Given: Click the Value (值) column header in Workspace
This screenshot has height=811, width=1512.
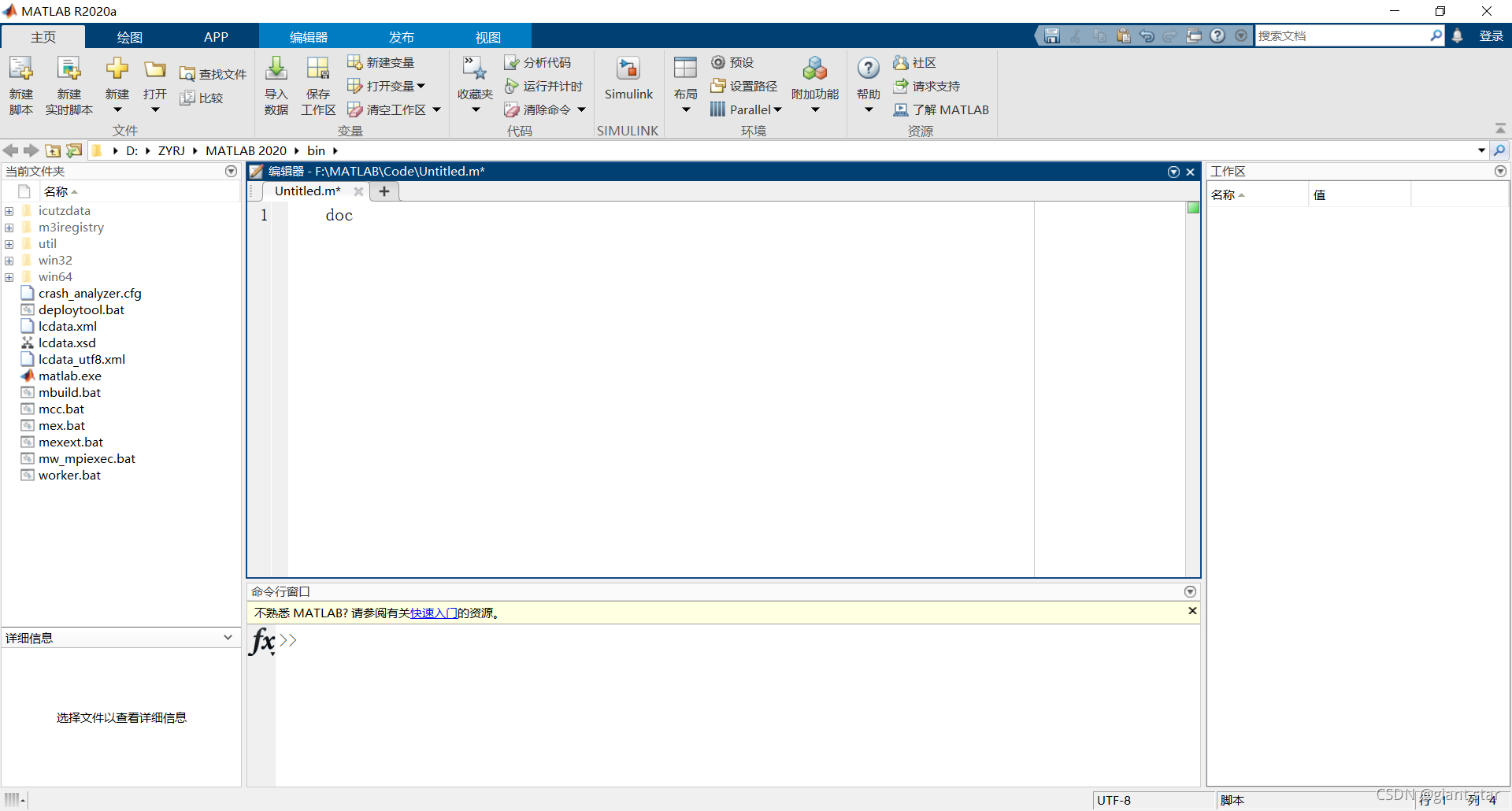Looking at the screenshot, I should (x=1360, y=195).
